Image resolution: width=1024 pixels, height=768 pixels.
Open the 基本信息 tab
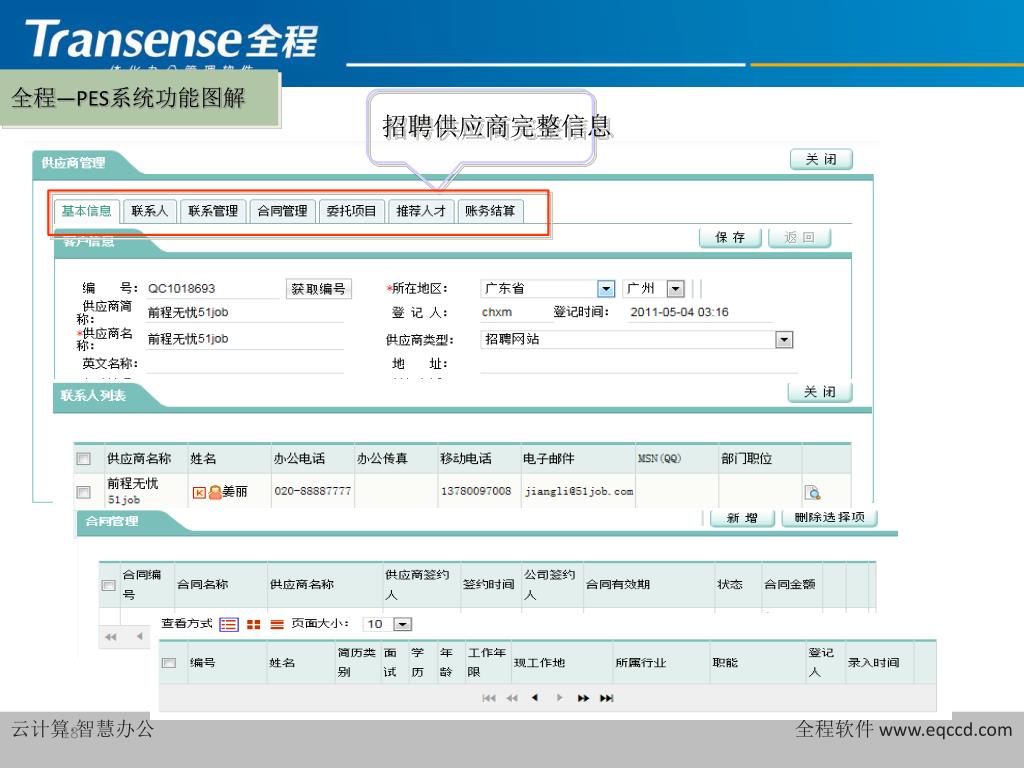[87, 211]
